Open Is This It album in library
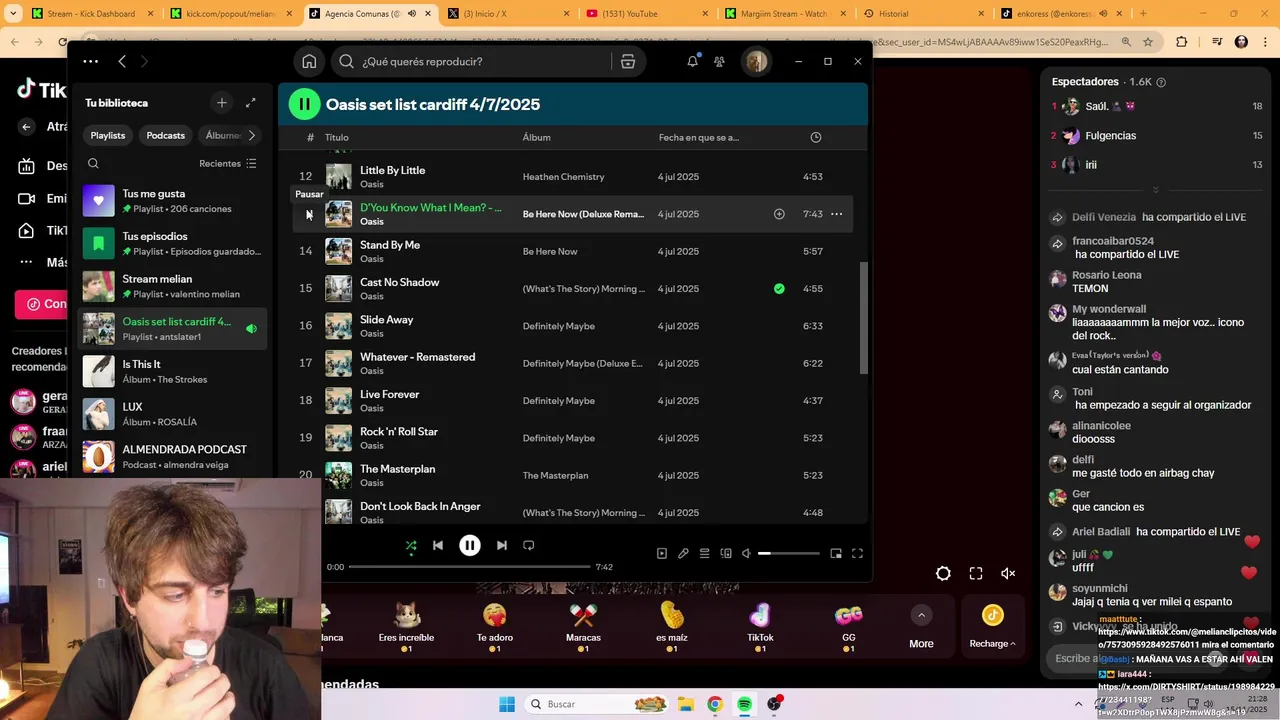The height and width of the screenshot is (720, 1280). (172, 372)
